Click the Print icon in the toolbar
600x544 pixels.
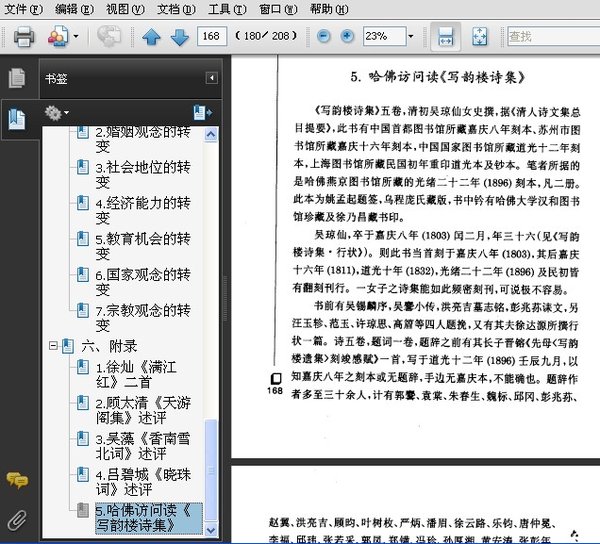tap(24, 37)
